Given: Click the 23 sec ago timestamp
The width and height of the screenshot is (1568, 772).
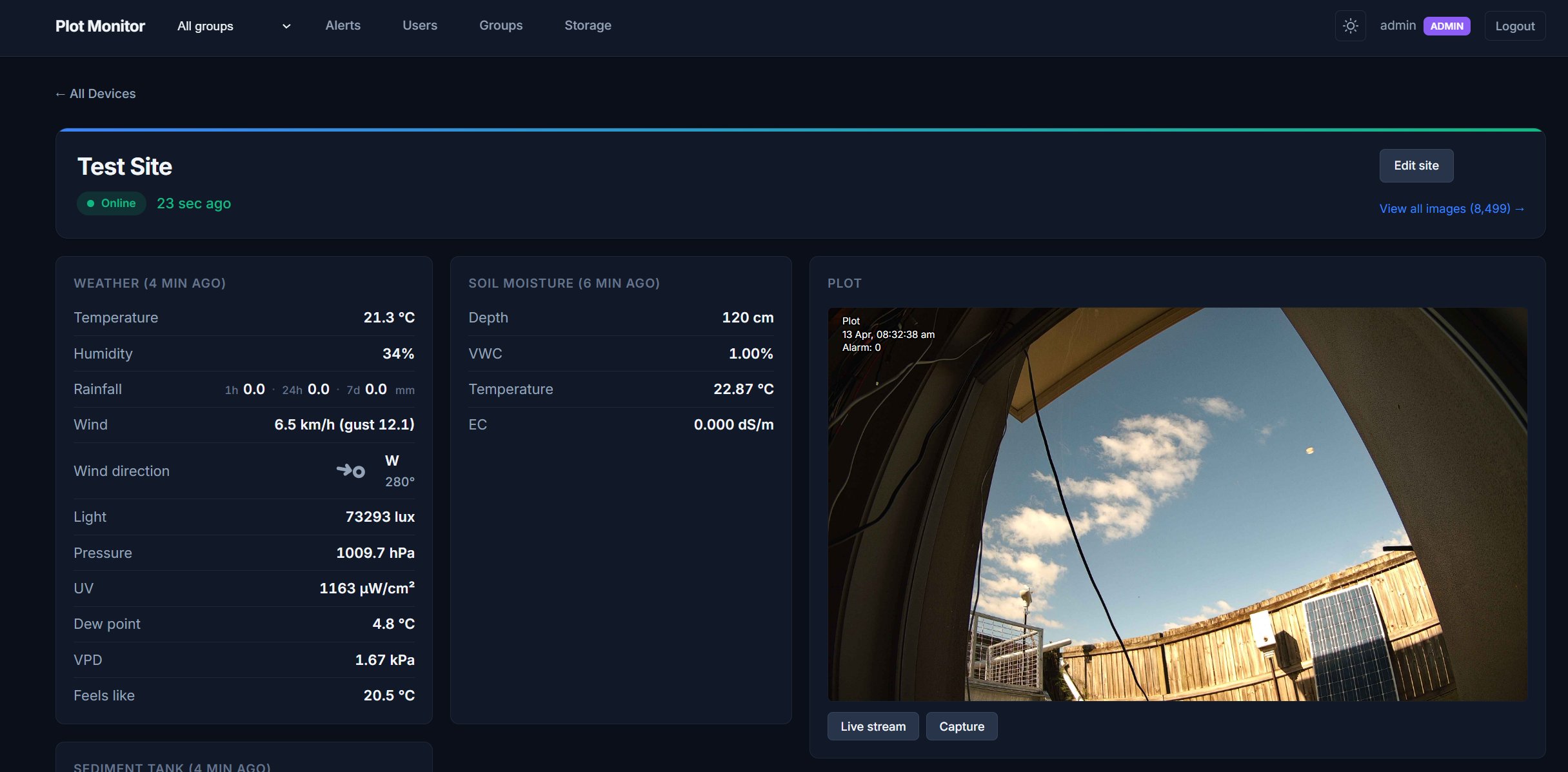Looking at the screenshot, I should (x=194, y=203).
